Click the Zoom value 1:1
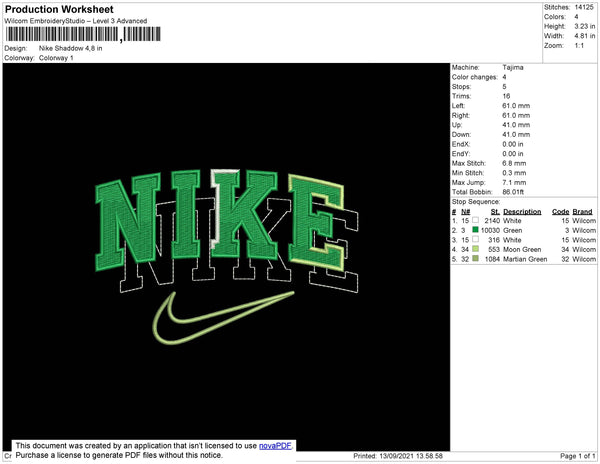The height and width of the screenshot is (464, 600). pos(579,46)
